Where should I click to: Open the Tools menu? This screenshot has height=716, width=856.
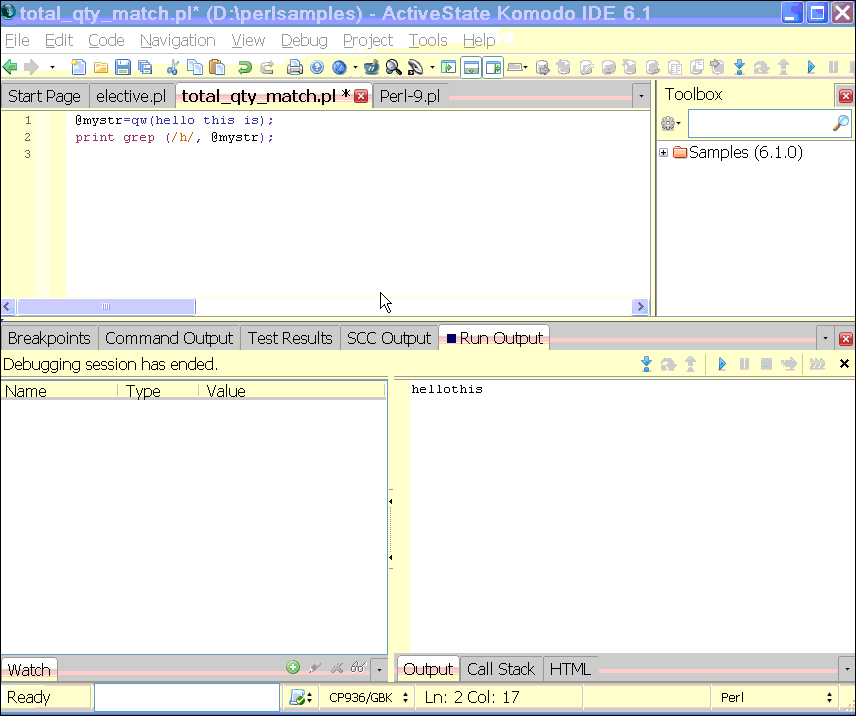pyautogui.click(x=427, y=40)
